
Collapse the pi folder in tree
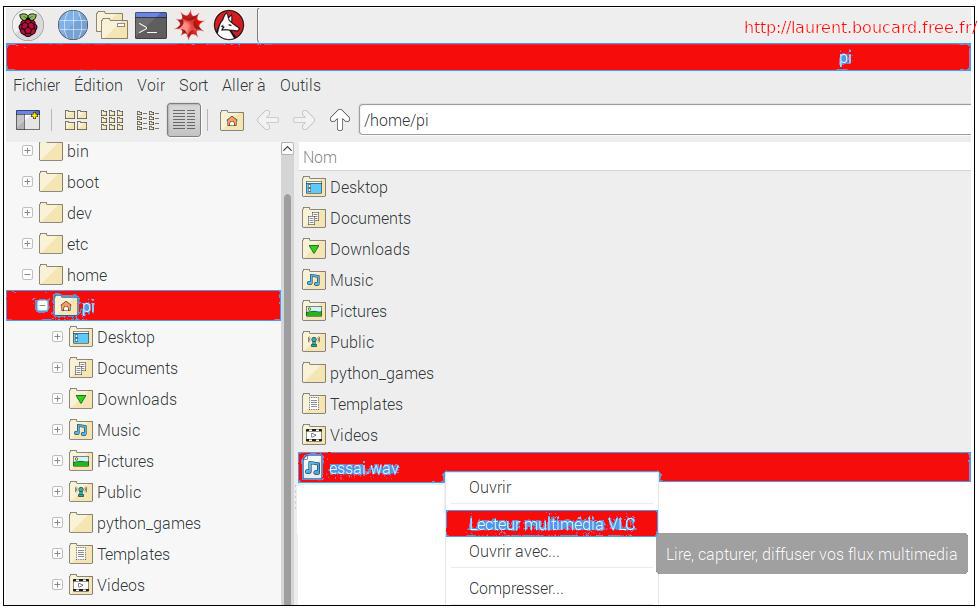pos(42,306)
